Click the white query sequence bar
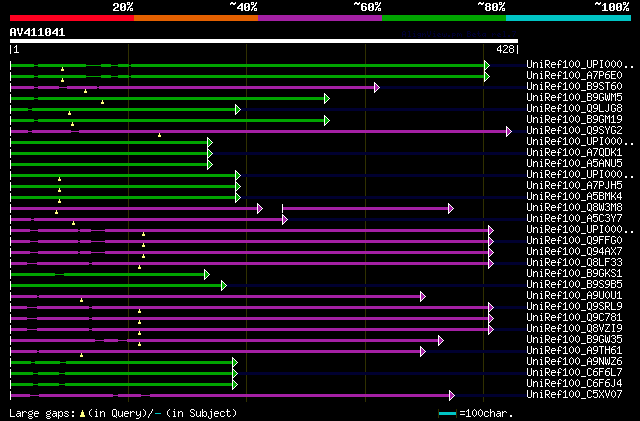 pyautogui.click(x=264, y=41)
